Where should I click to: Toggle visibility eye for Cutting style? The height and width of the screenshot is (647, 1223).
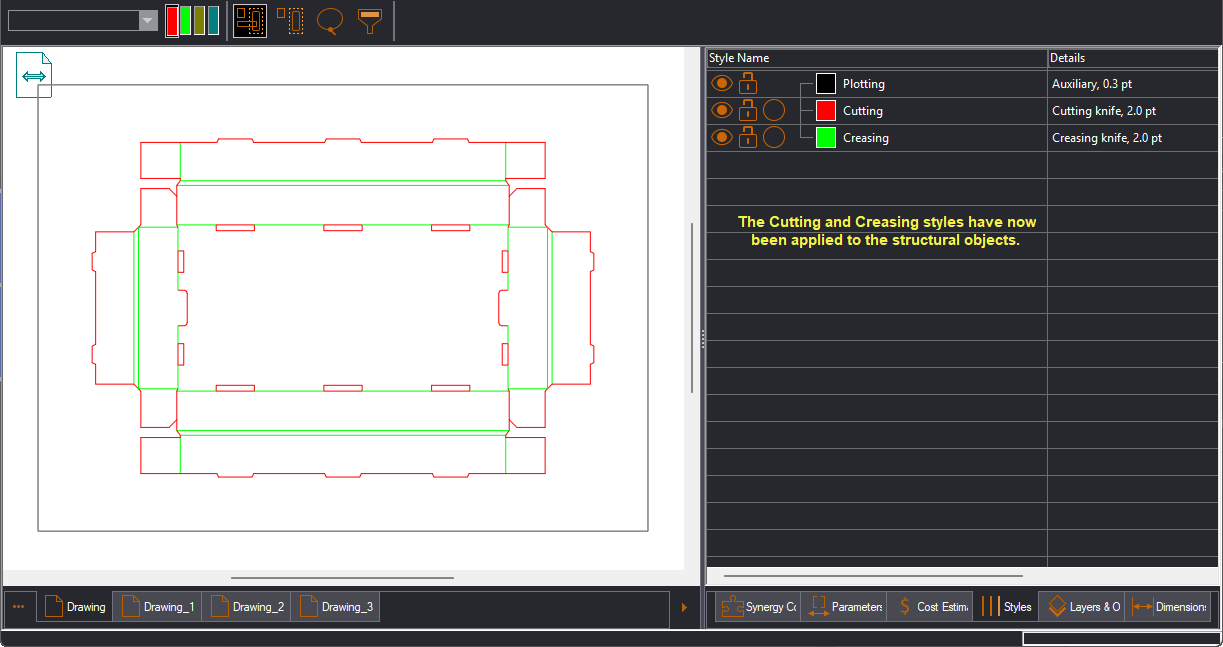click(721, 111)
